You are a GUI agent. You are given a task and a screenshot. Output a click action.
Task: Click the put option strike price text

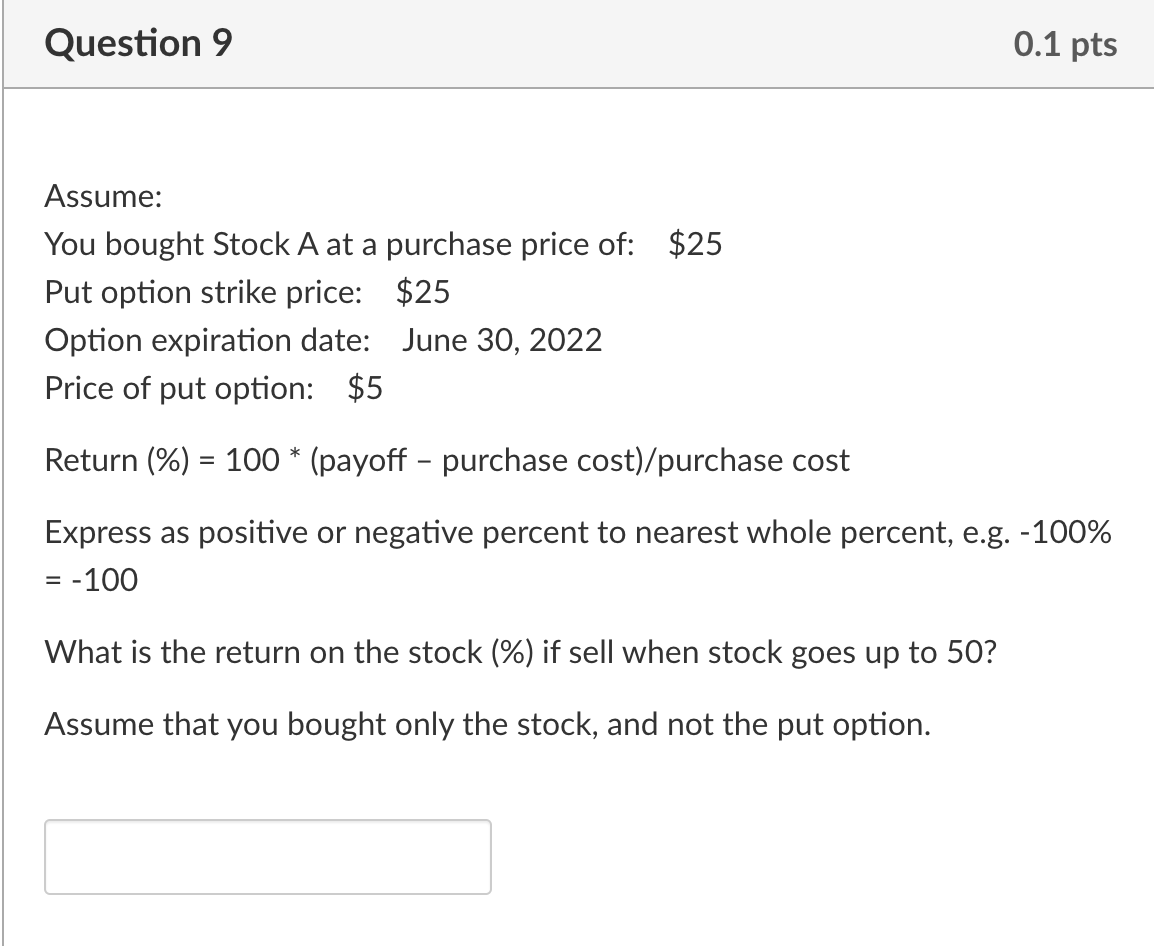tap(245, 292)
